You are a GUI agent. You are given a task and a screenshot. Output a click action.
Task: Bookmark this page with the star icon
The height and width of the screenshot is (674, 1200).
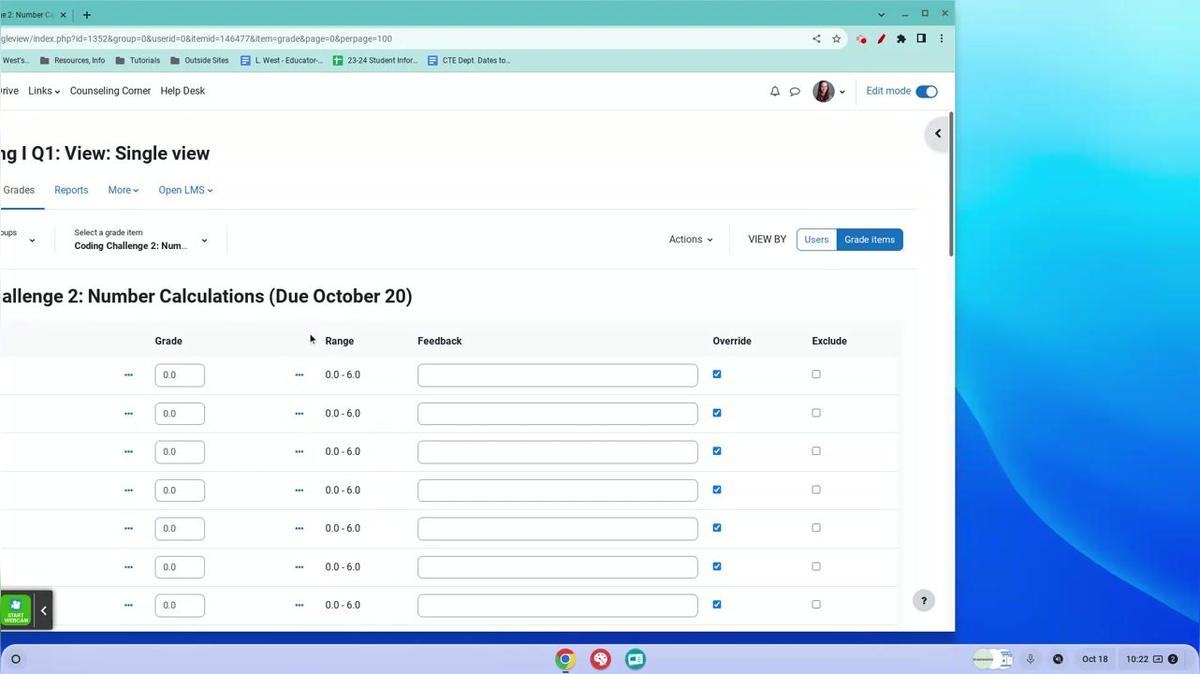tap(836, 39)
